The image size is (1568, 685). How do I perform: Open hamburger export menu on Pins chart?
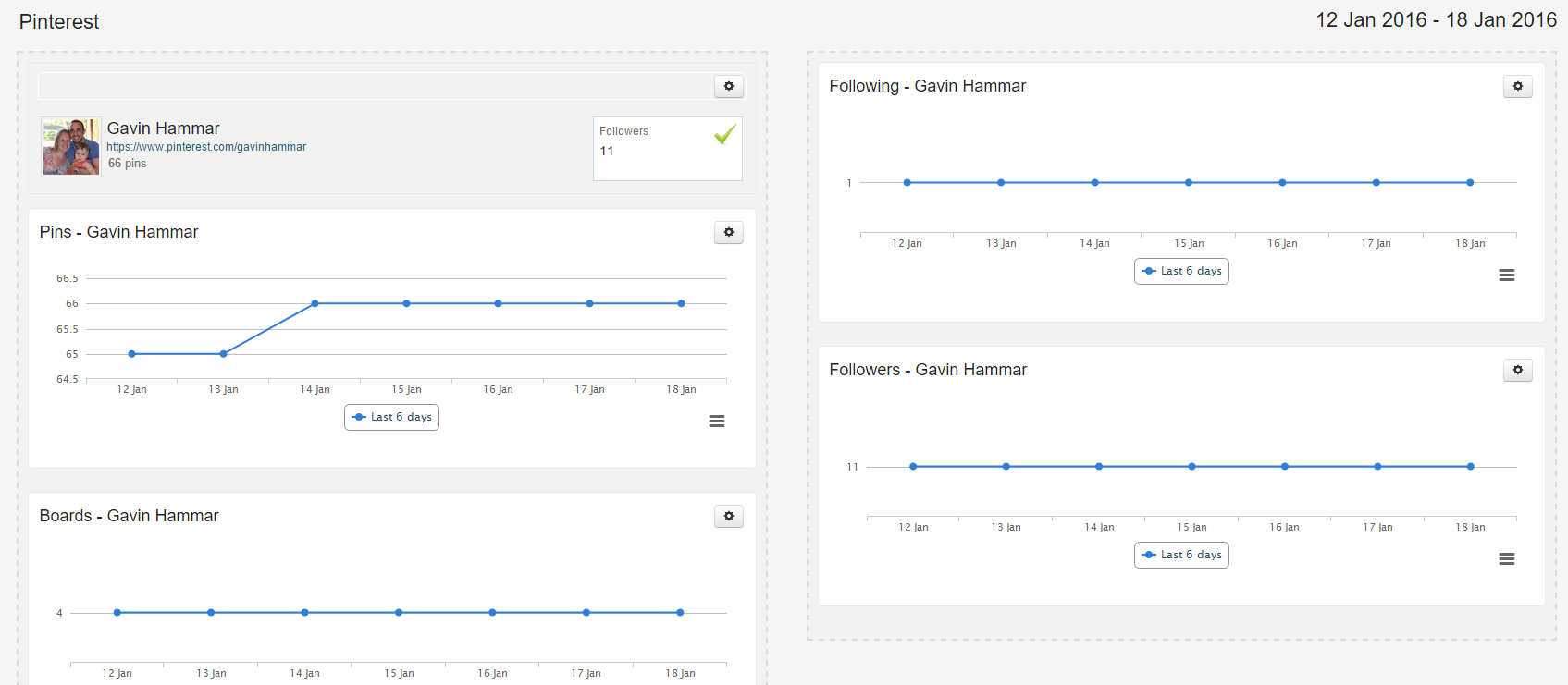coord(717,422)
